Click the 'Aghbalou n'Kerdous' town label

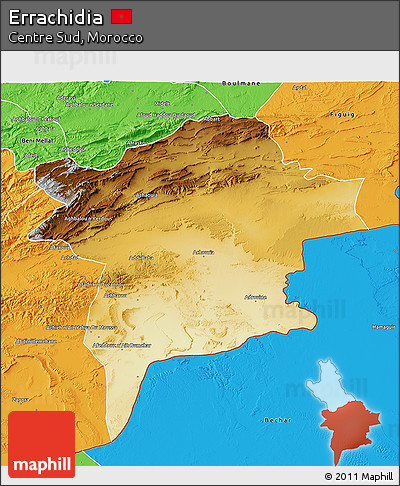pos(88,219)
